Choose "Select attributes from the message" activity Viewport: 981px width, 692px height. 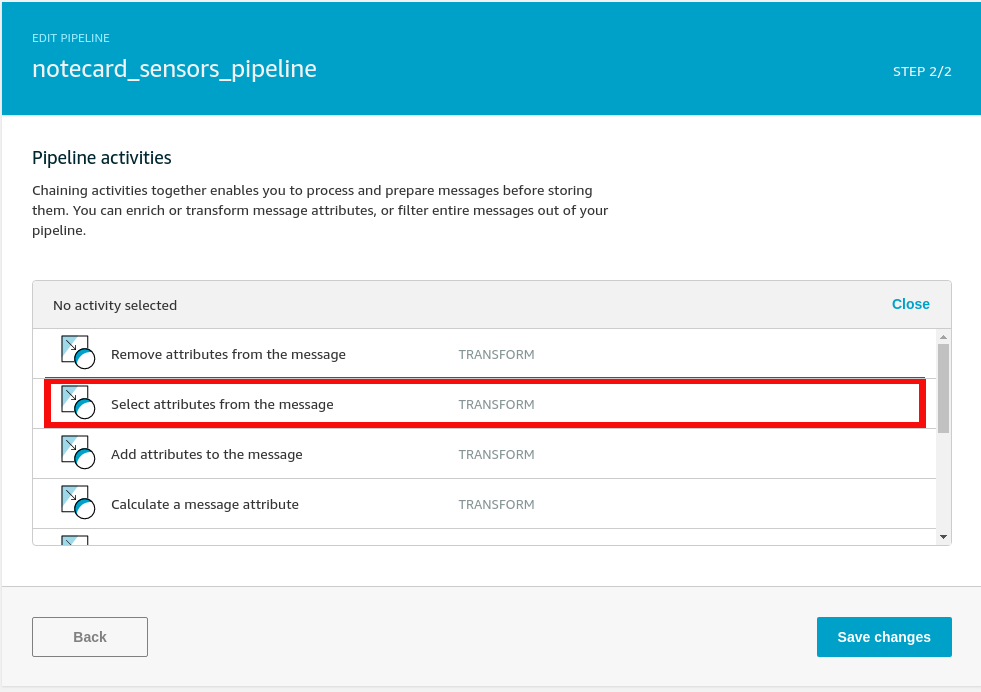[222, 404]
